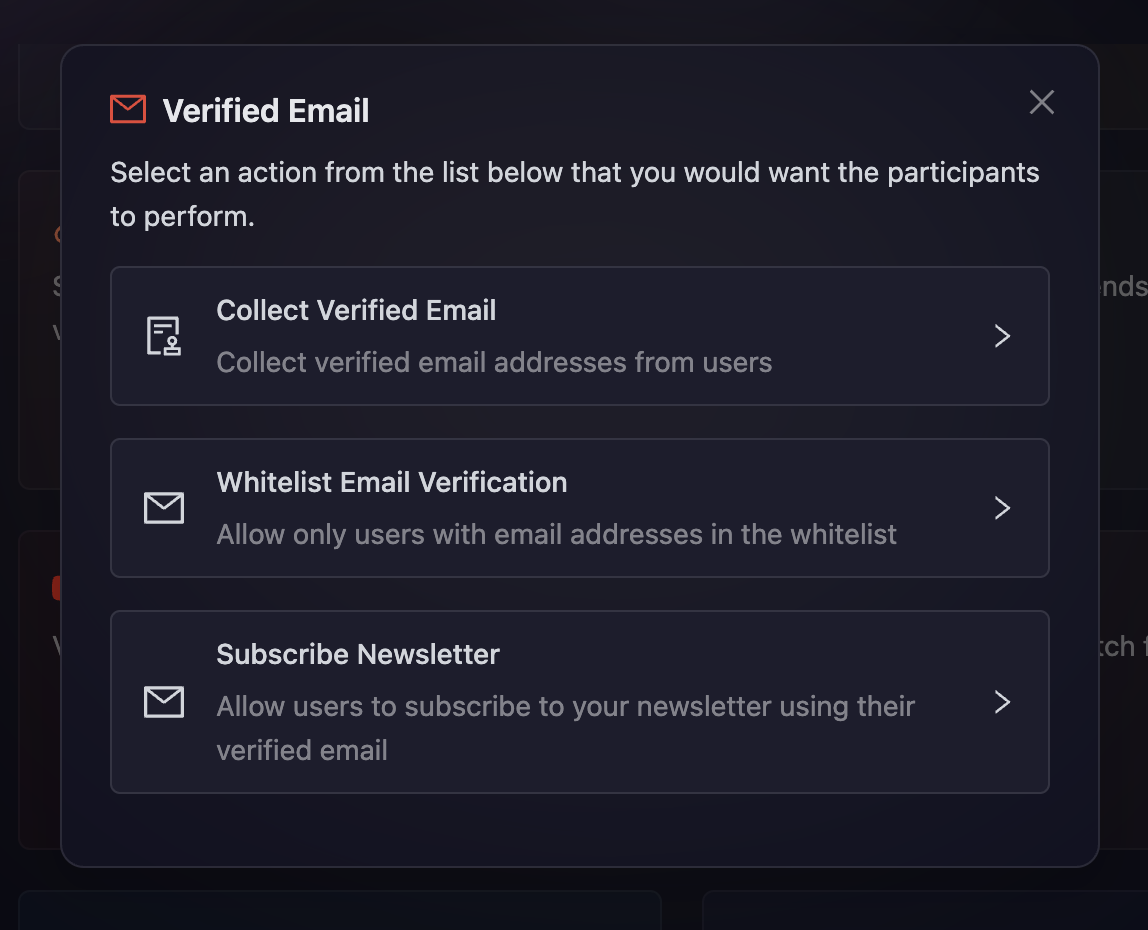Screen dimensions: 1148x930
Task: Click the right arrow next to Whitelist Email Verification
Action: point(1002,508)
